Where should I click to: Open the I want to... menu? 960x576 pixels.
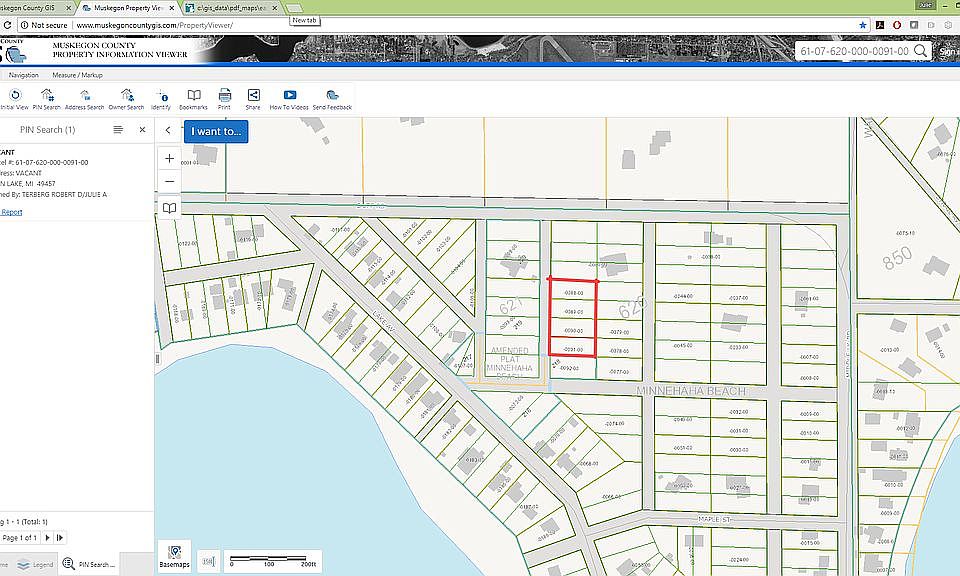(215, 131)
